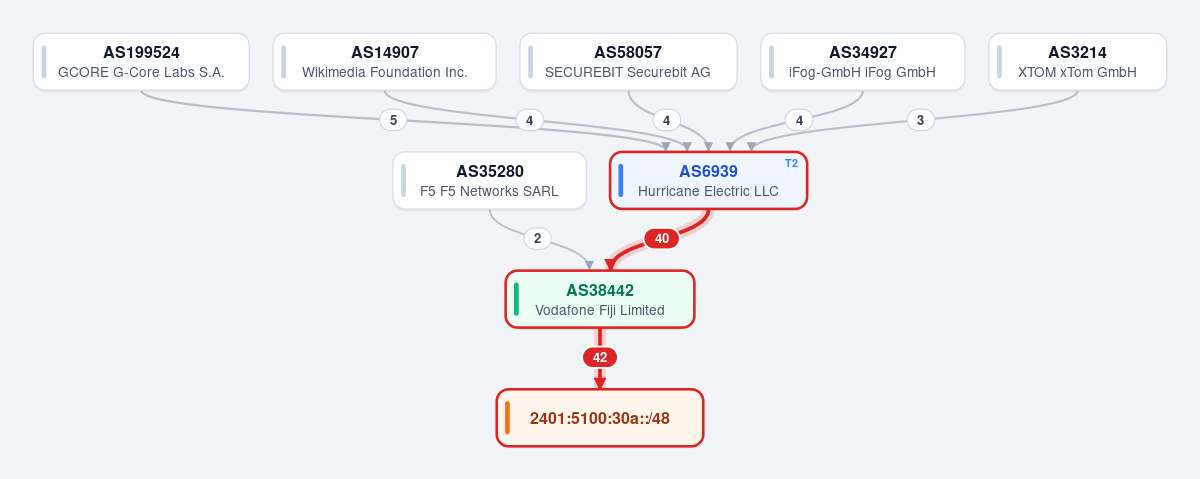Click the AS34927 iFog GmbH node
The image size is (1200, 479).
(x=863, y=62)
